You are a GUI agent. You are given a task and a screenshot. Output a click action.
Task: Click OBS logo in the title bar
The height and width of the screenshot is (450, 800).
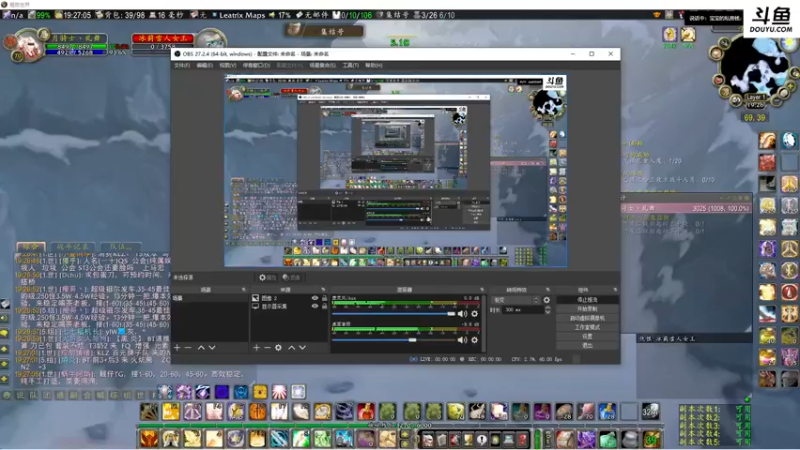[x=178, y=54]
